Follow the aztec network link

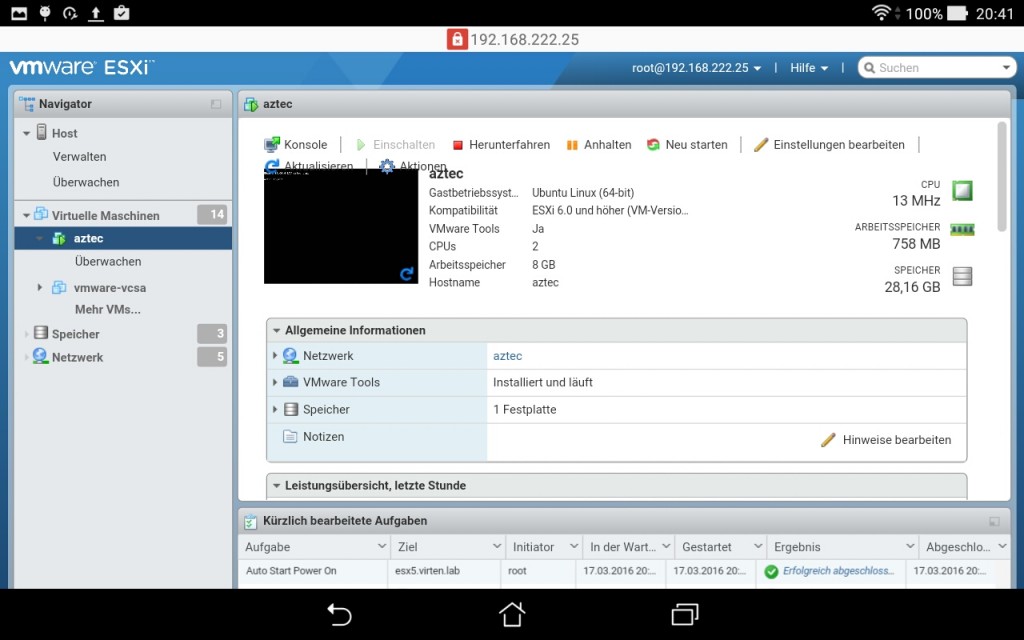pyautogui.click(x=507, y=355)
